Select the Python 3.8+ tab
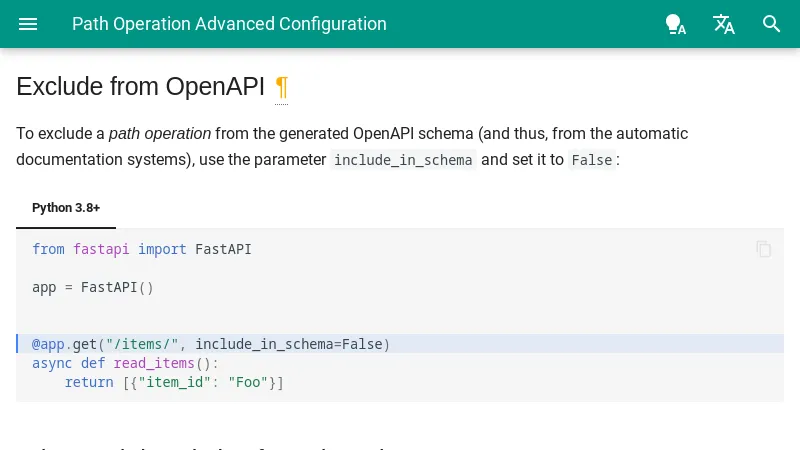The height and width of the screenshot is (450, 800). pos(66,208)
